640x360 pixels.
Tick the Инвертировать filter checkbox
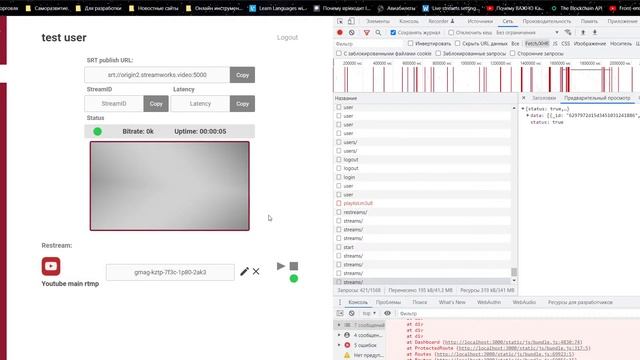tap(410, 43)
